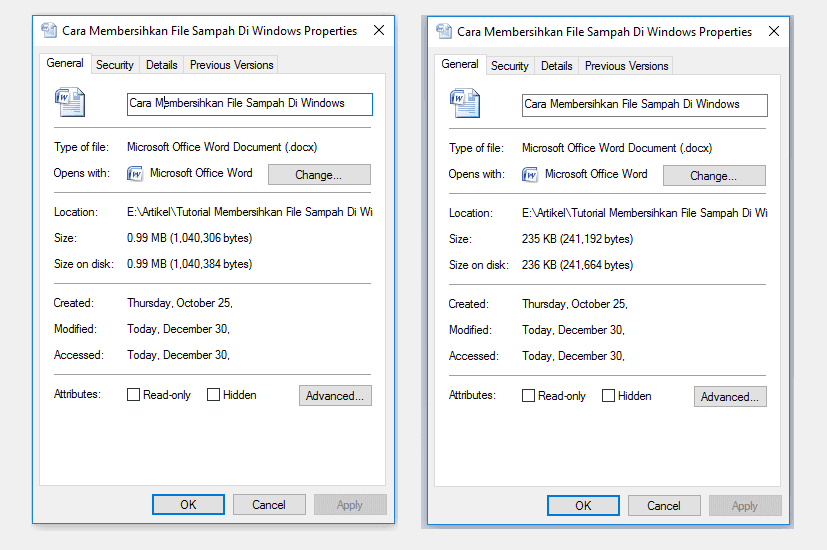Open Previous Versions tab in right window
The height and width of the screenshot is (550, 827).
click(x=627, y=66)
